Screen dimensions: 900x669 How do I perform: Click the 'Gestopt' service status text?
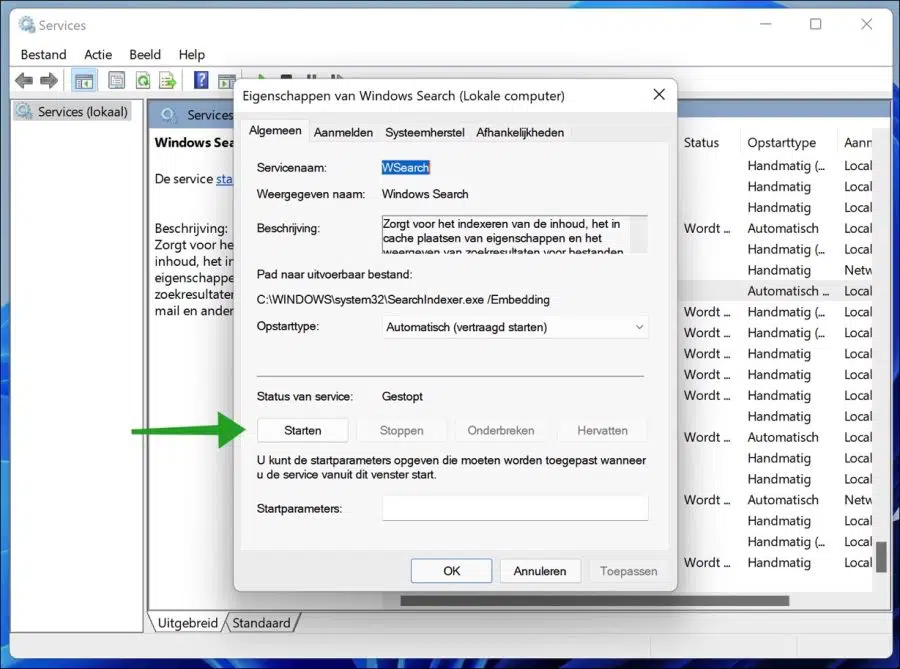click(402, 396)
